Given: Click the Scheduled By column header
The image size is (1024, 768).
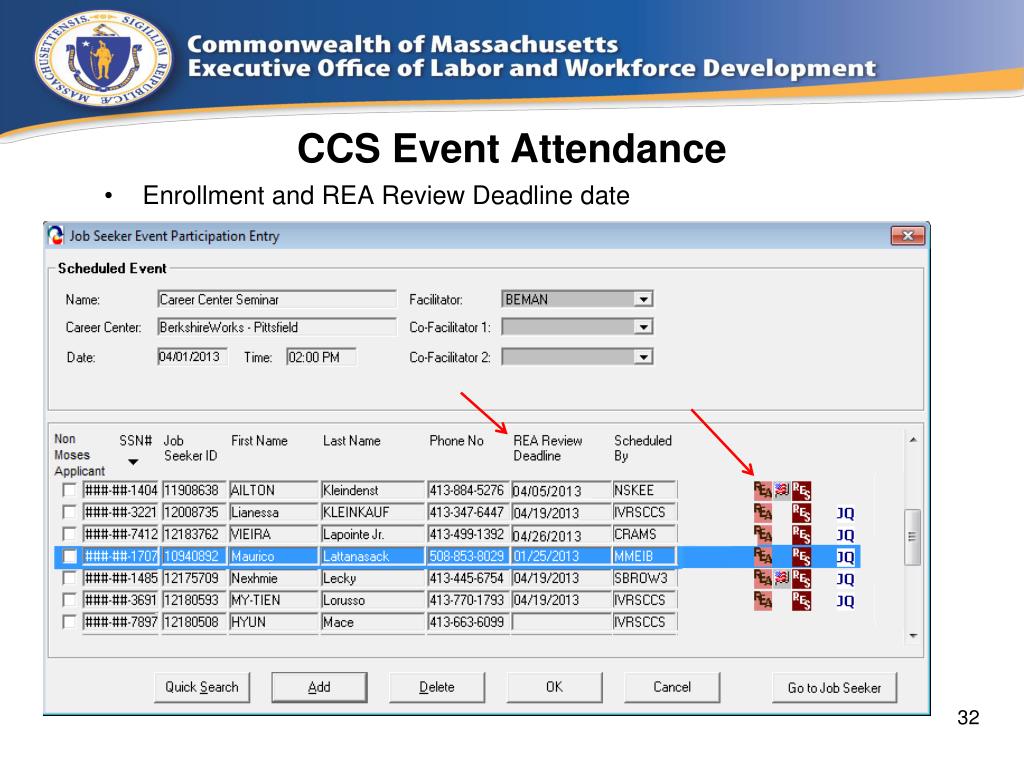Looking at the screenshot, I should (643, 448).
